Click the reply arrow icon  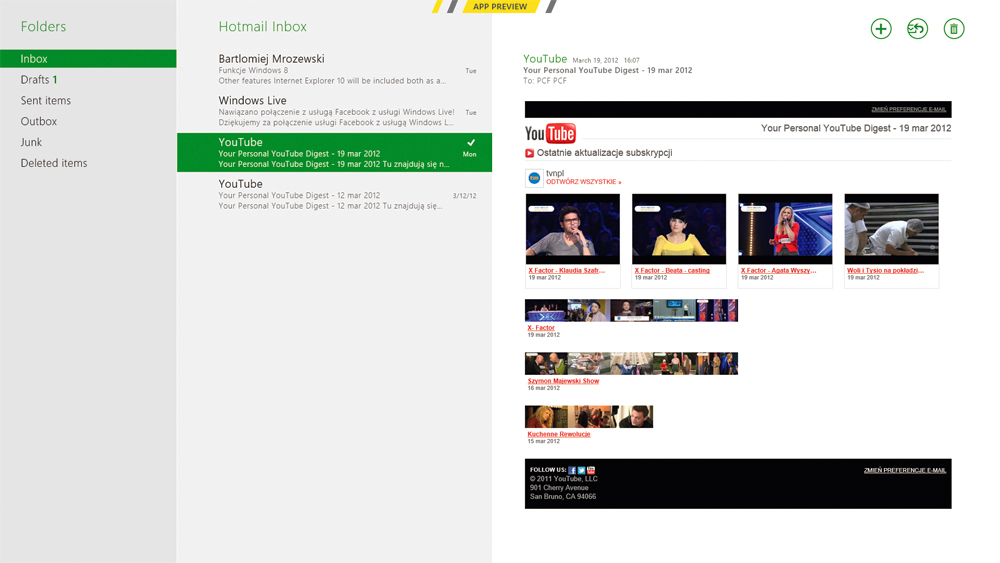click(917, 29)
